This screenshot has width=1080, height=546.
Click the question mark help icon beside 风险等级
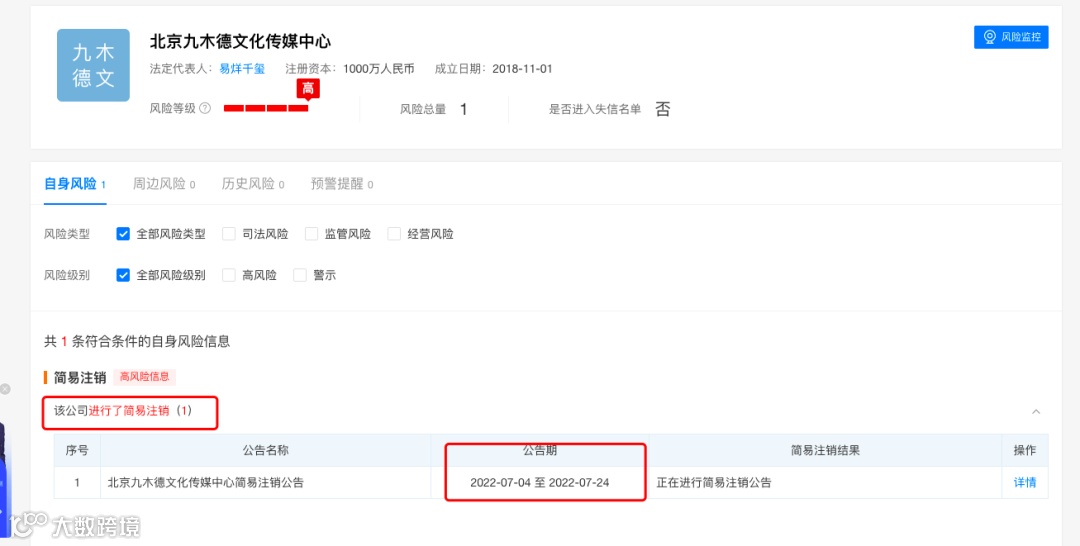click(x=205, y=108)
